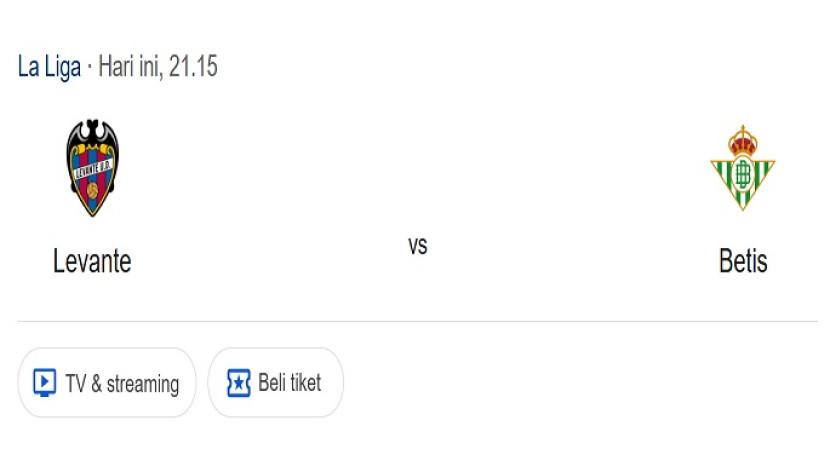Click the Levante club crest
This screenshot has width=830, height=466.
tap(92, 167)
